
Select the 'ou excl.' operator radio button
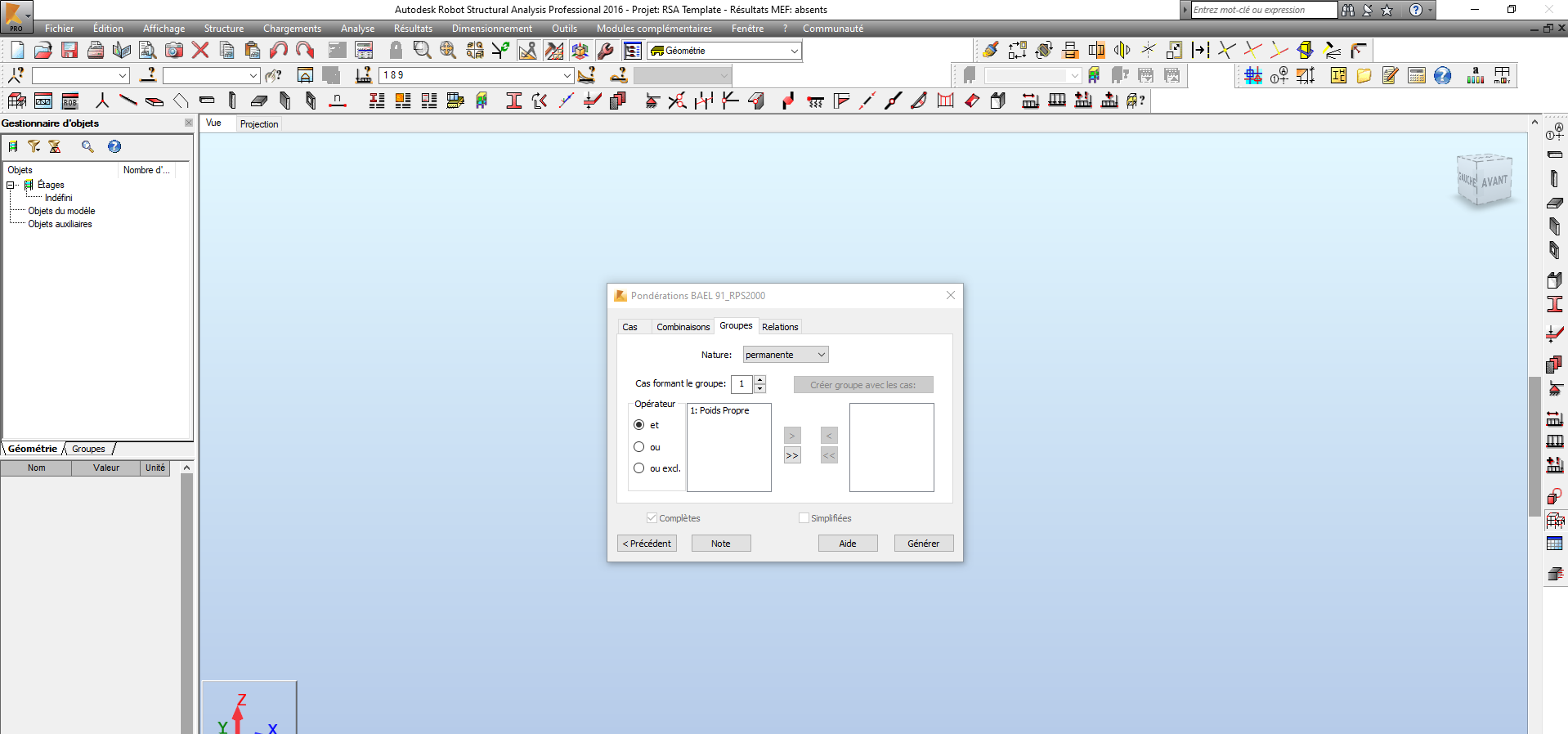click(639, 468)
